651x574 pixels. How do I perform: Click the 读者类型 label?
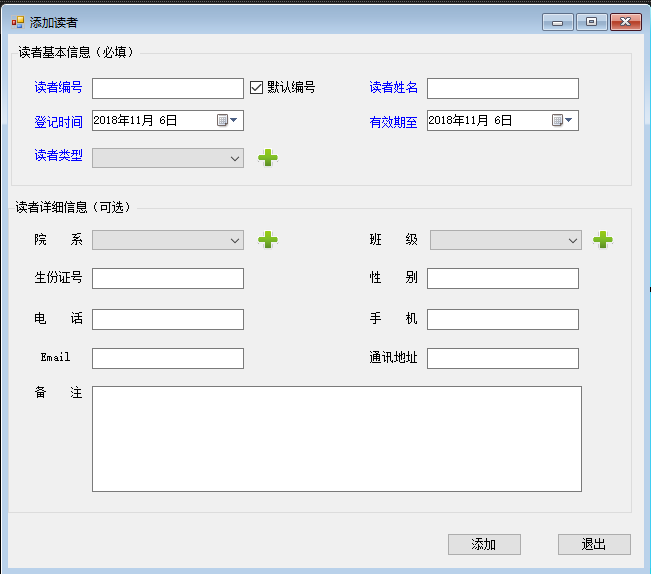point(58,155)
